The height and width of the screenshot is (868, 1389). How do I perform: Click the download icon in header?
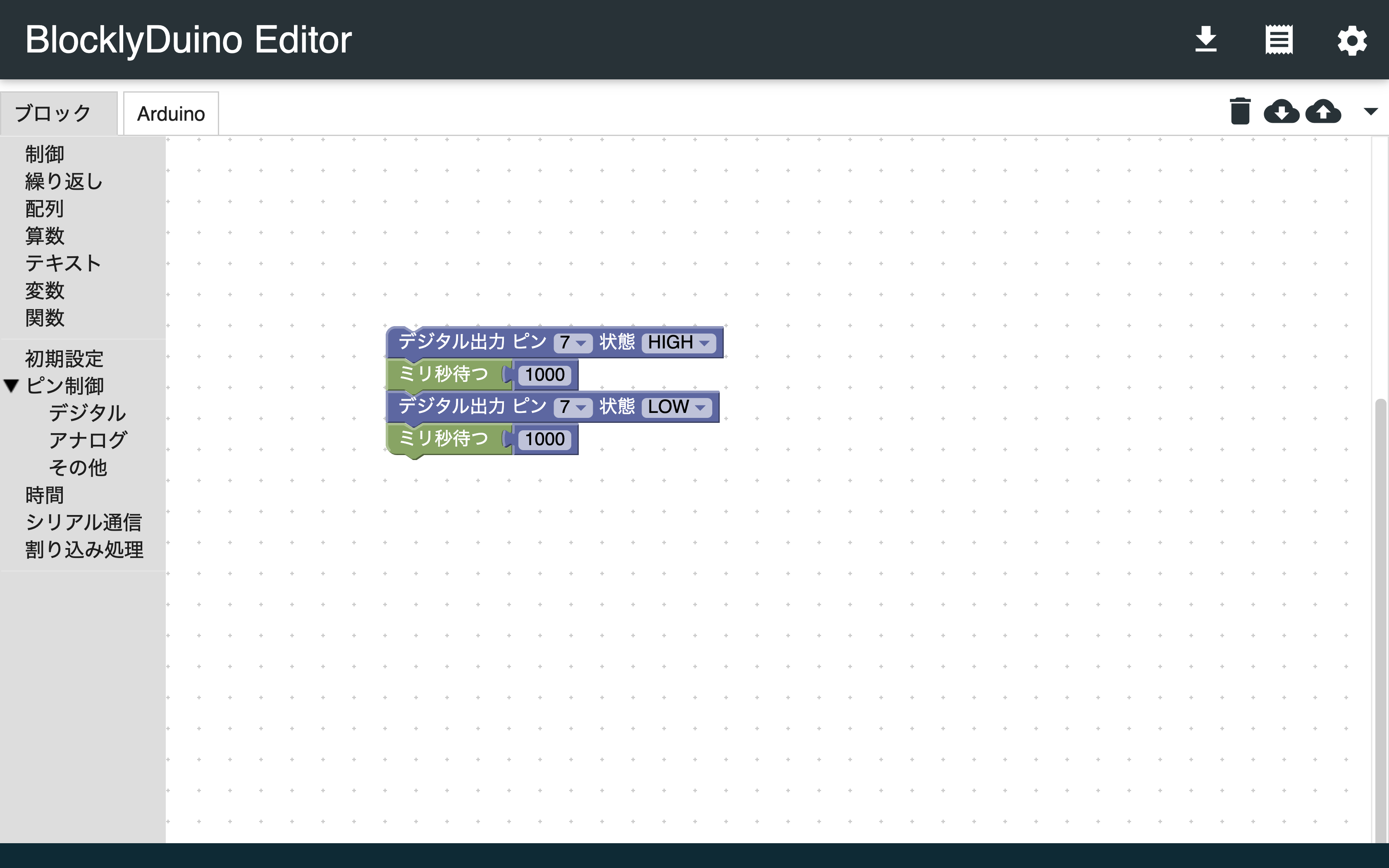point(1205,40)
